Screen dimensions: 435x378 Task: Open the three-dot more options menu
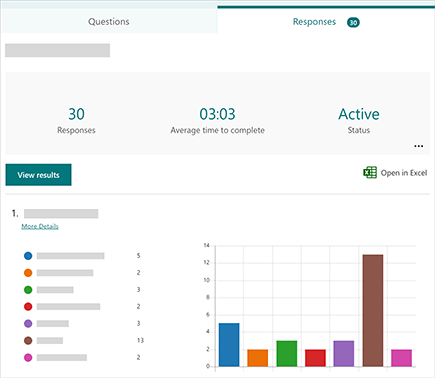(x=419, y=146)
